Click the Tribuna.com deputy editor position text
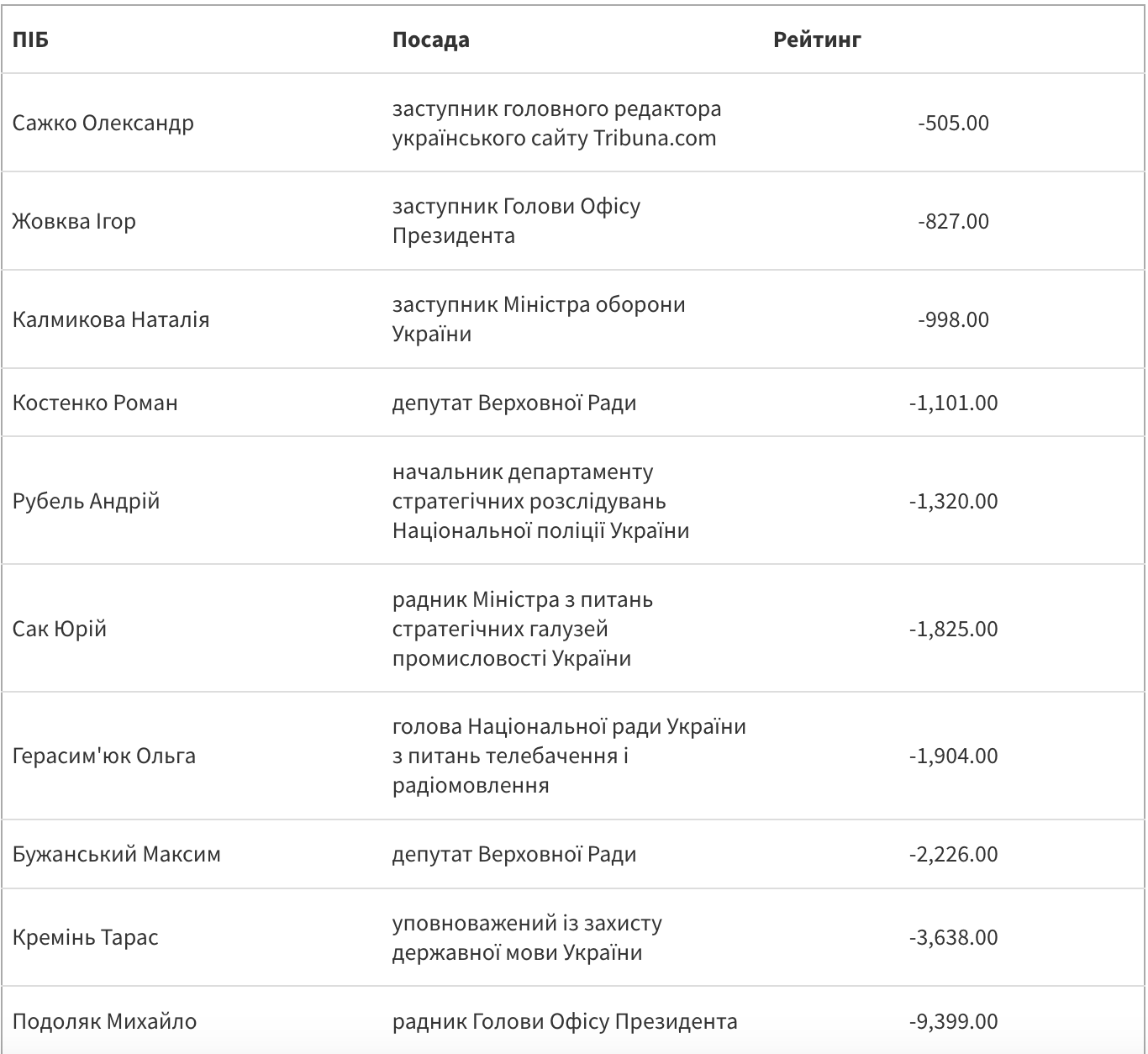Screen dimensions: 1148x1054 click(x=556, y=124)
